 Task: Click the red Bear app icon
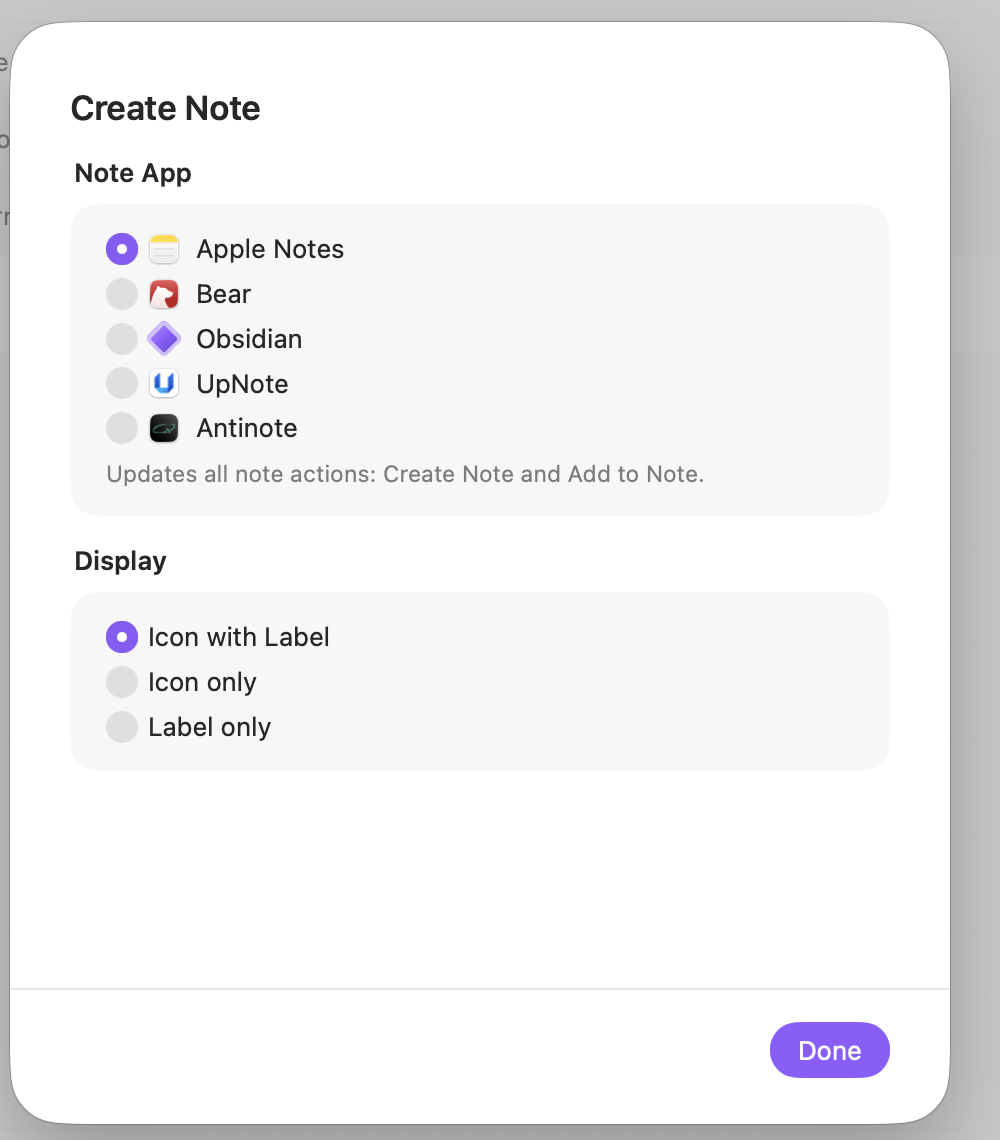tap(164, 294)
